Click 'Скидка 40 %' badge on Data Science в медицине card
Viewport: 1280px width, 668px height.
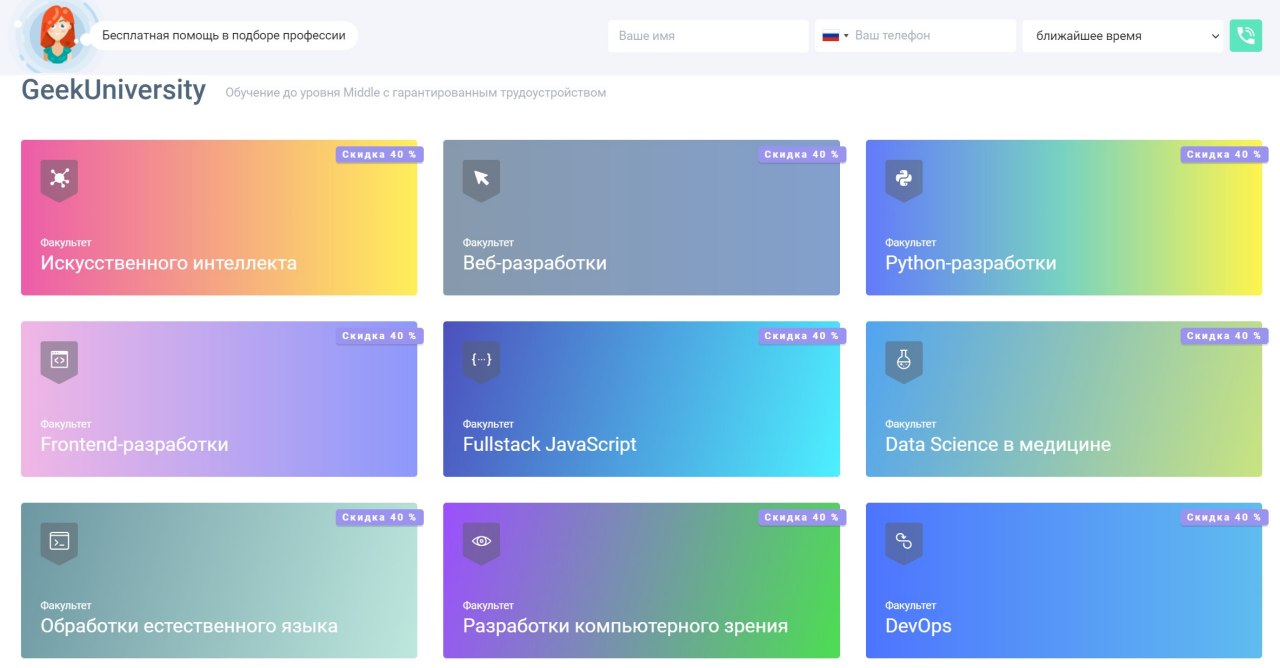[1224, 336]
